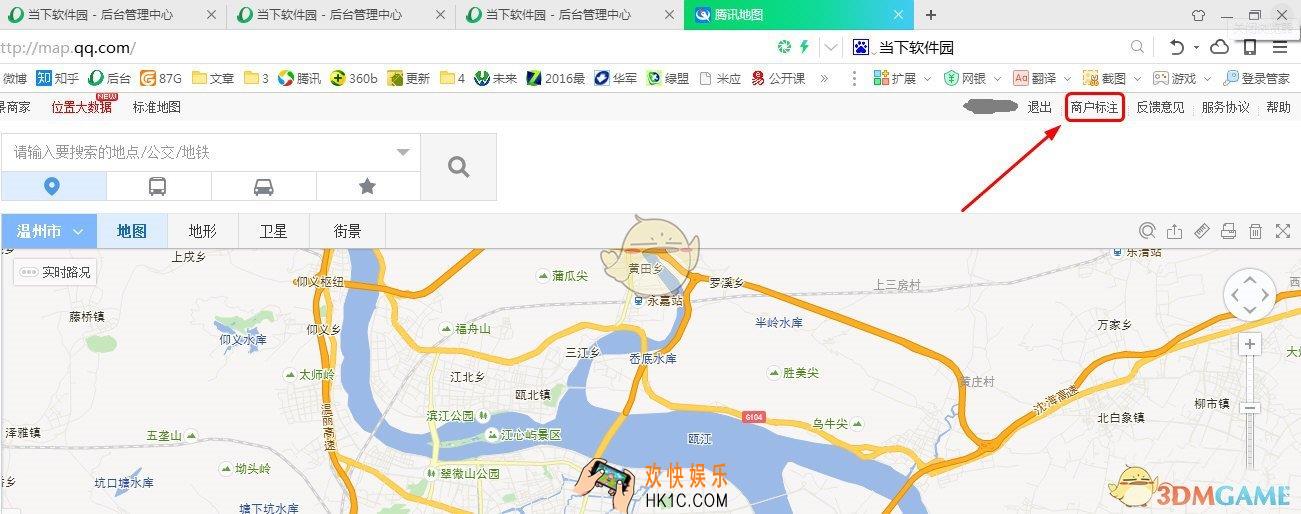Viewport: 1301px width, 514px height.
Task: Click the print map icon
Action: [1229, 231]
